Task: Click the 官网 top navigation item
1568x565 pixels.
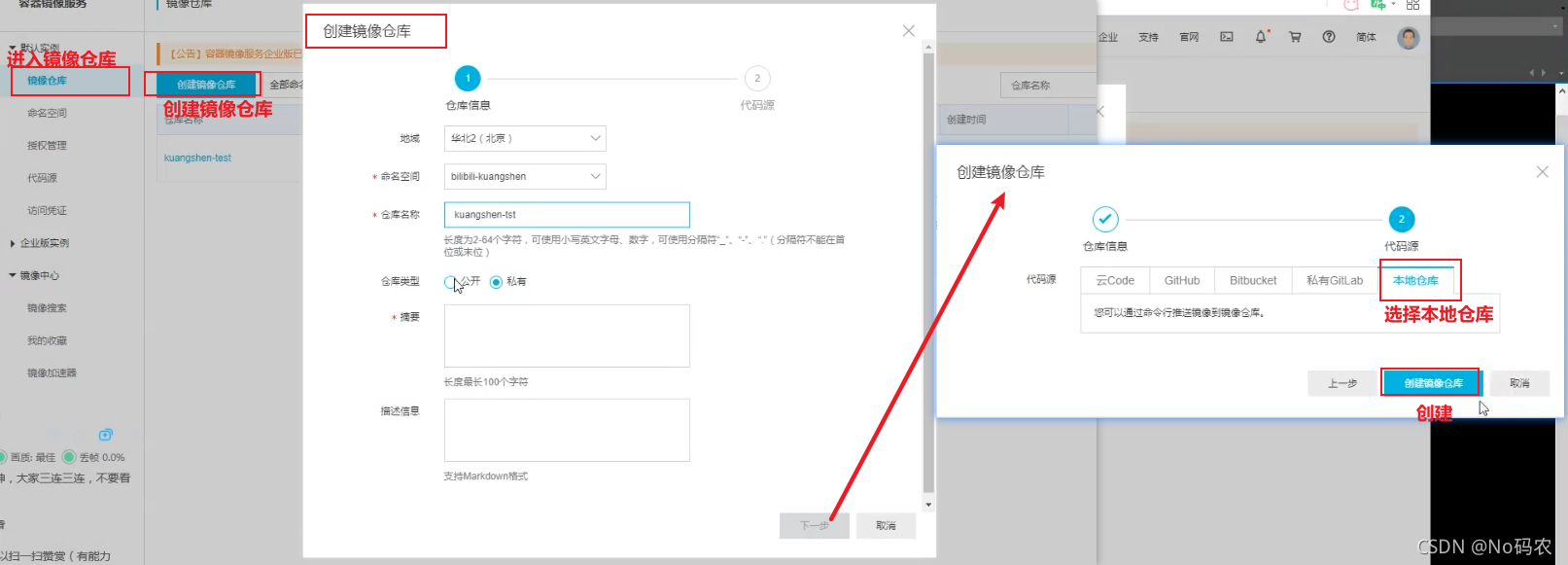Action: [x=1189, y=37]
